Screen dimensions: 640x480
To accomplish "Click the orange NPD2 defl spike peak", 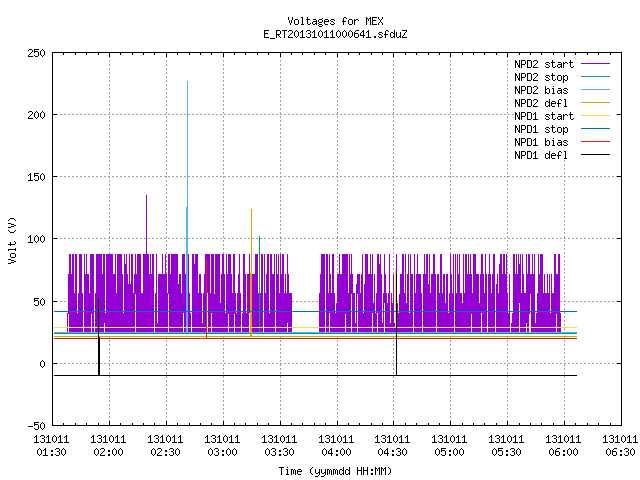I will pyautogui.click(x=251, y=211).
